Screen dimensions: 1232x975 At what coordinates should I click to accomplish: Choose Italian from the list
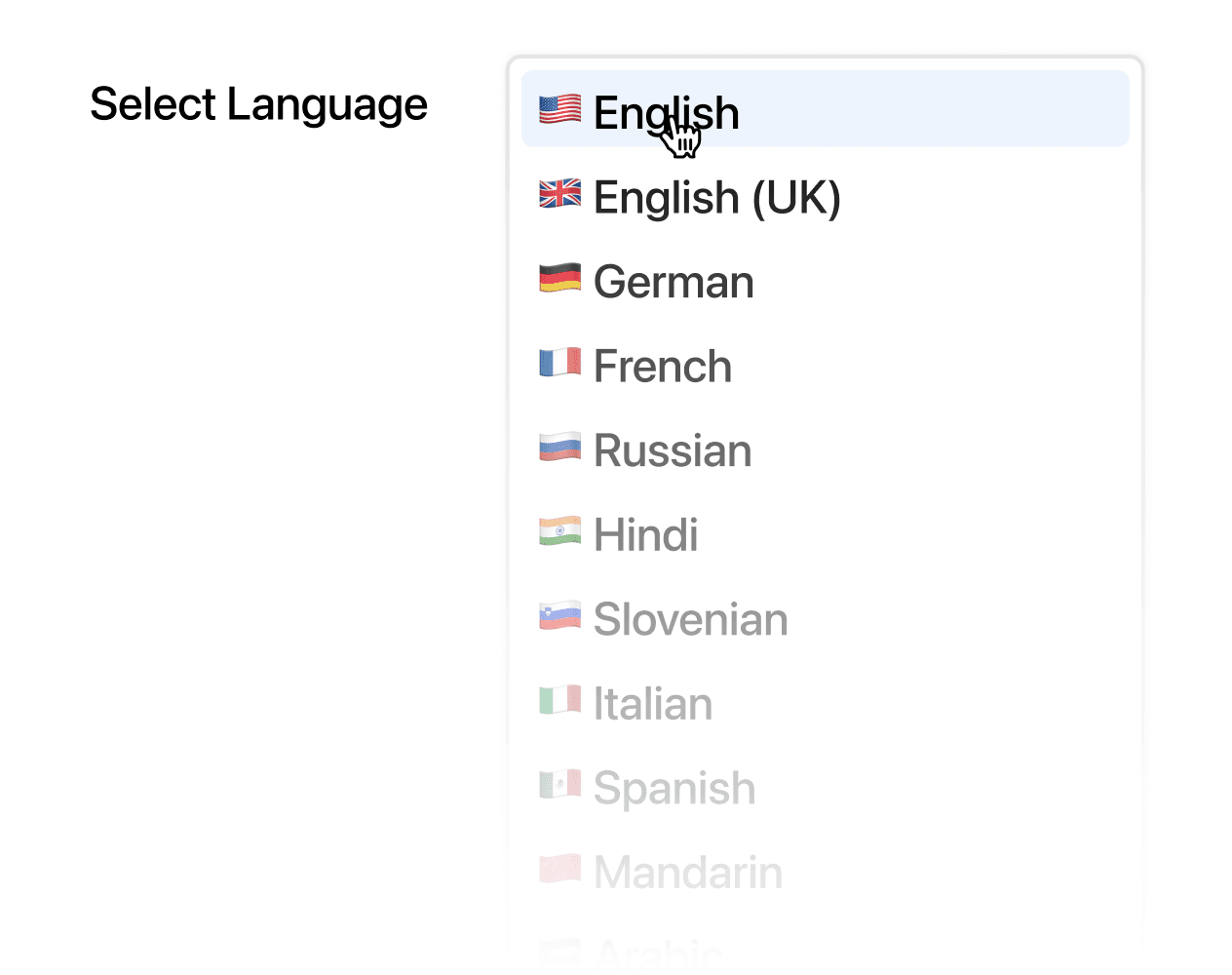click(652, 703)
